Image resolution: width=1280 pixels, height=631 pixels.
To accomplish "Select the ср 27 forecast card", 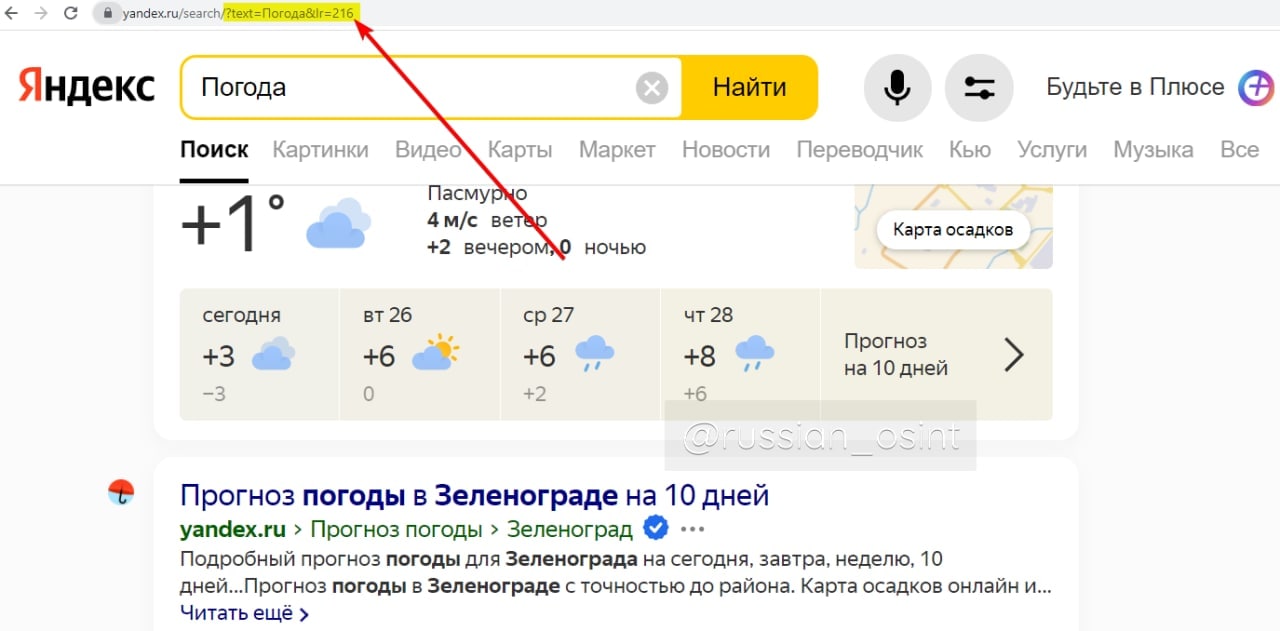I will pyautogui.click(x=579, y=355).
